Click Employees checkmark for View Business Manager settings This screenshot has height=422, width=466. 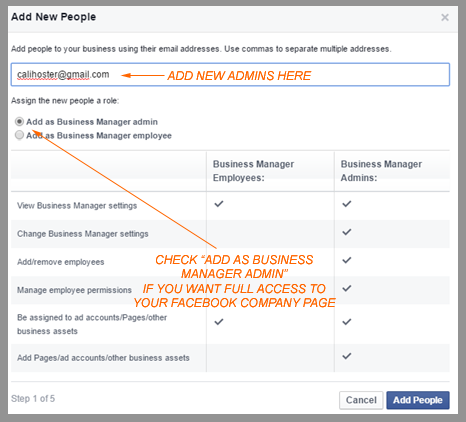pyautogui.click(x=219, y=204)
